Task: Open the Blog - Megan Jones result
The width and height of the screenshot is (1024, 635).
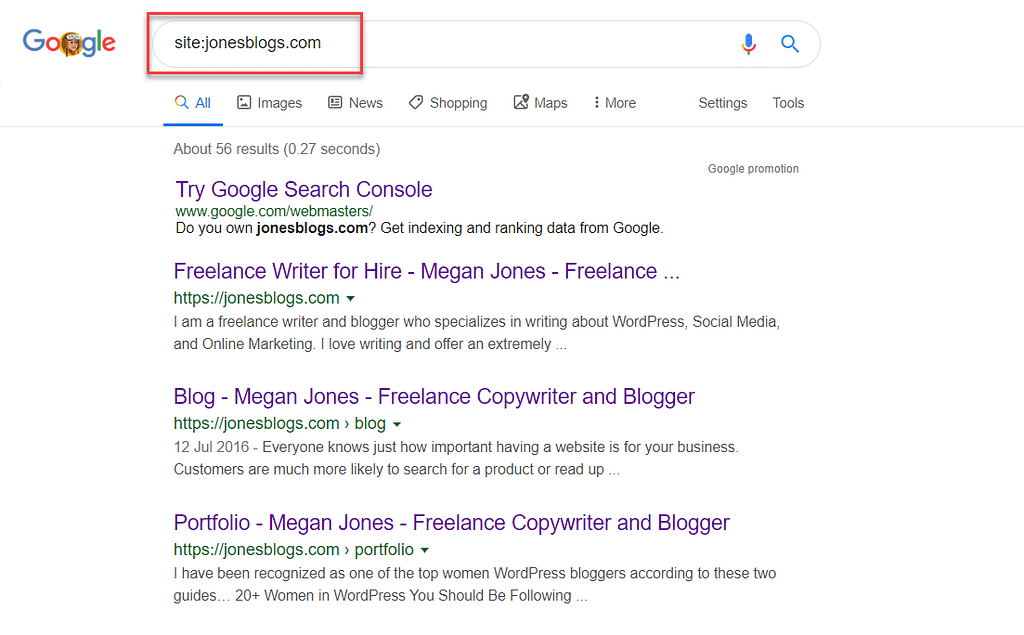Action: click(x=434, y=397)
